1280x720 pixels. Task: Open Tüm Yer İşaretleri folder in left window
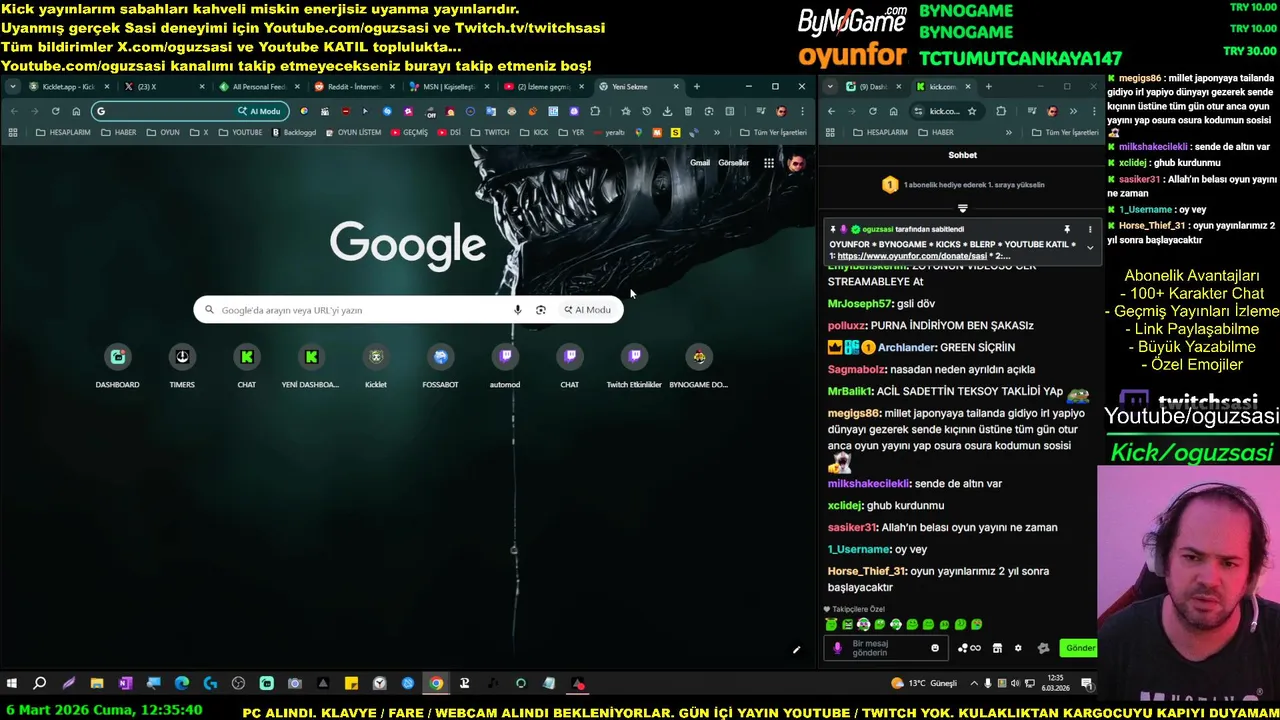pyautogui.click(x=773, y=132)
